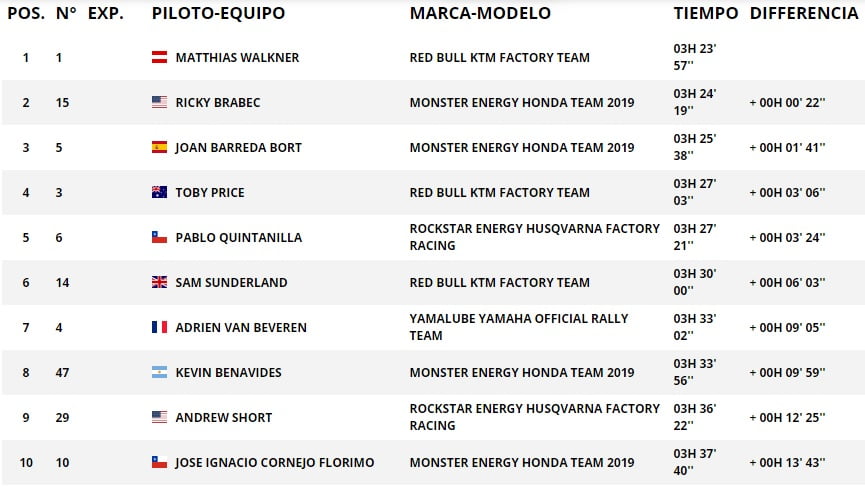Screen dimensions: 865x487
Task: Select the DIFFERENCIA column header
Action: [x=804, y=13]
